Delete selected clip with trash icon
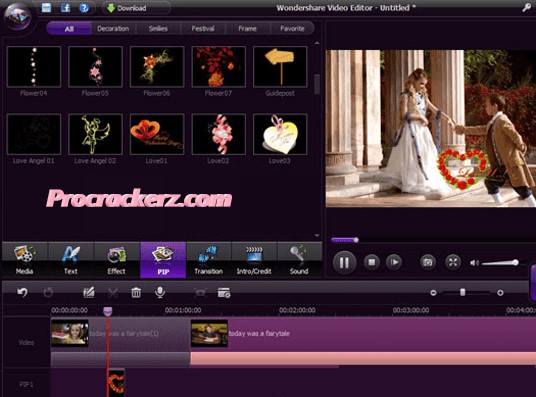 click(136, 293)
